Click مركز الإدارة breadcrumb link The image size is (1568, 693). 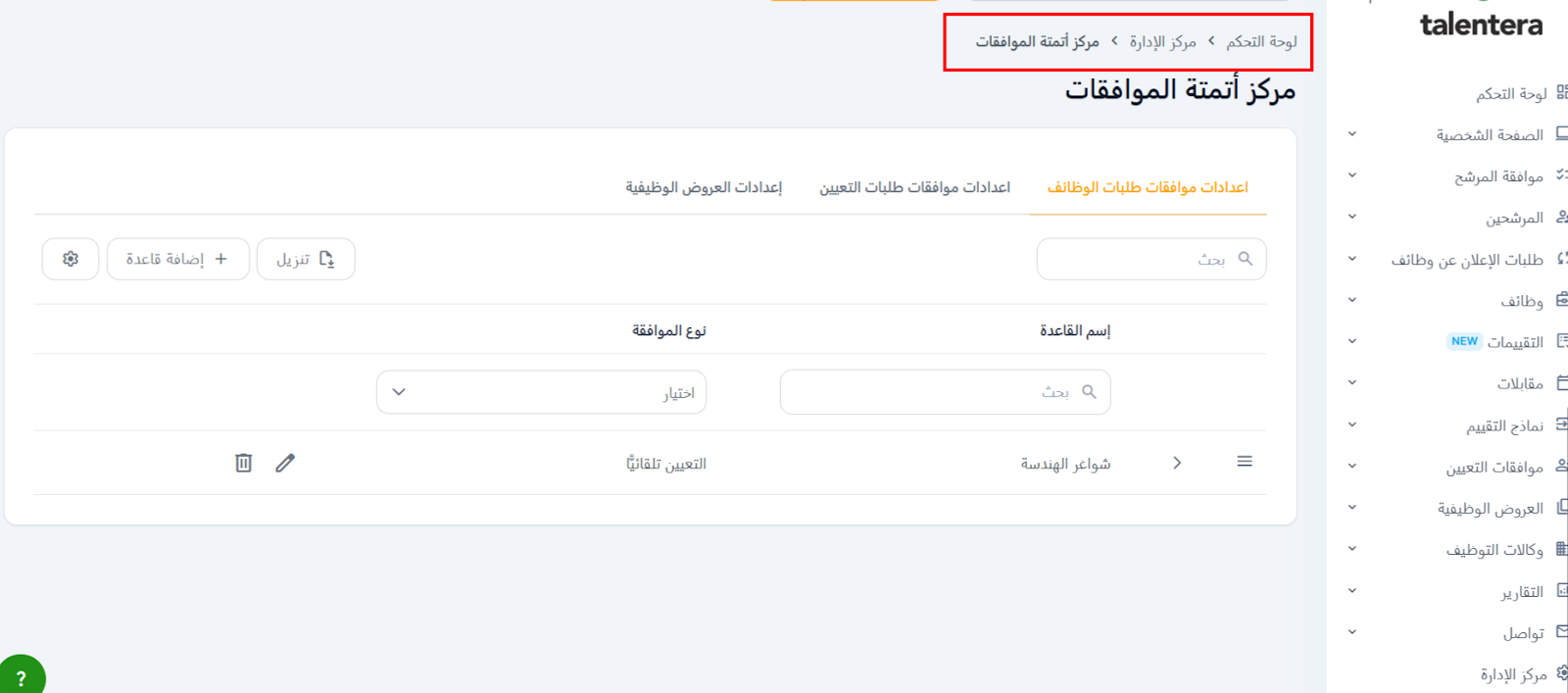pyautogui.click(x=1162, y=41)
